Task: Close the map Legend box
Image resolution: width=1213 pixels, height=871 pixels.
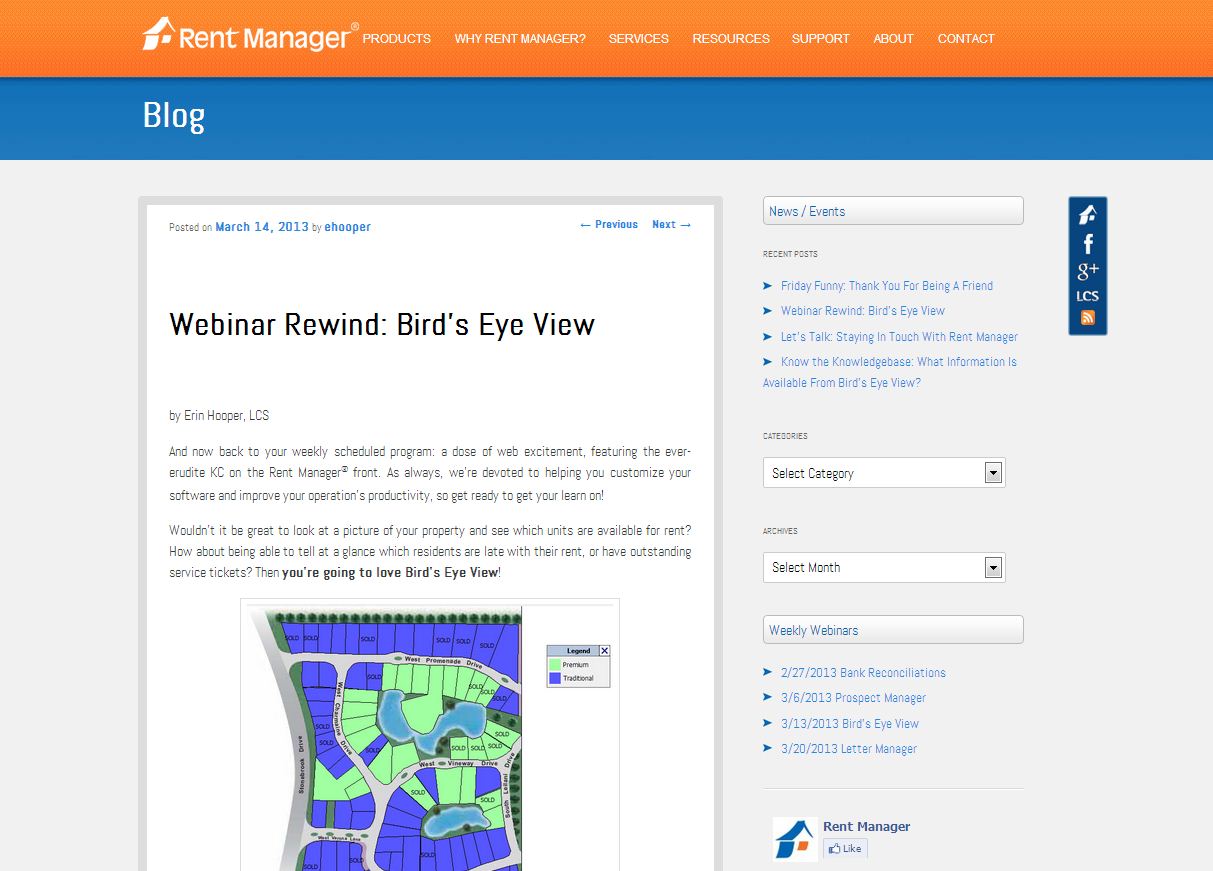Action: pyautogui.click(x=604, y=651)
